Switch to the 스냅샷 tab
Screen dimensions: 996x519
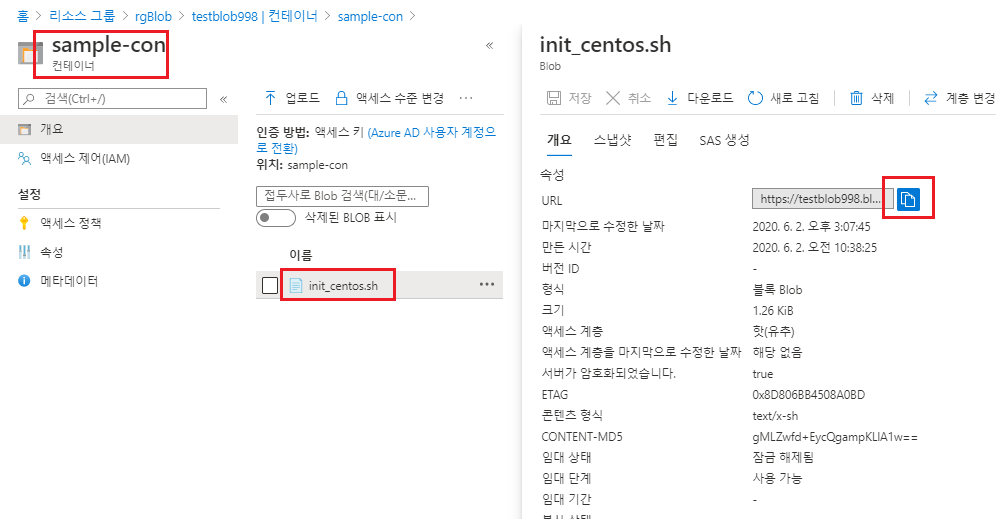pos(612,140)
